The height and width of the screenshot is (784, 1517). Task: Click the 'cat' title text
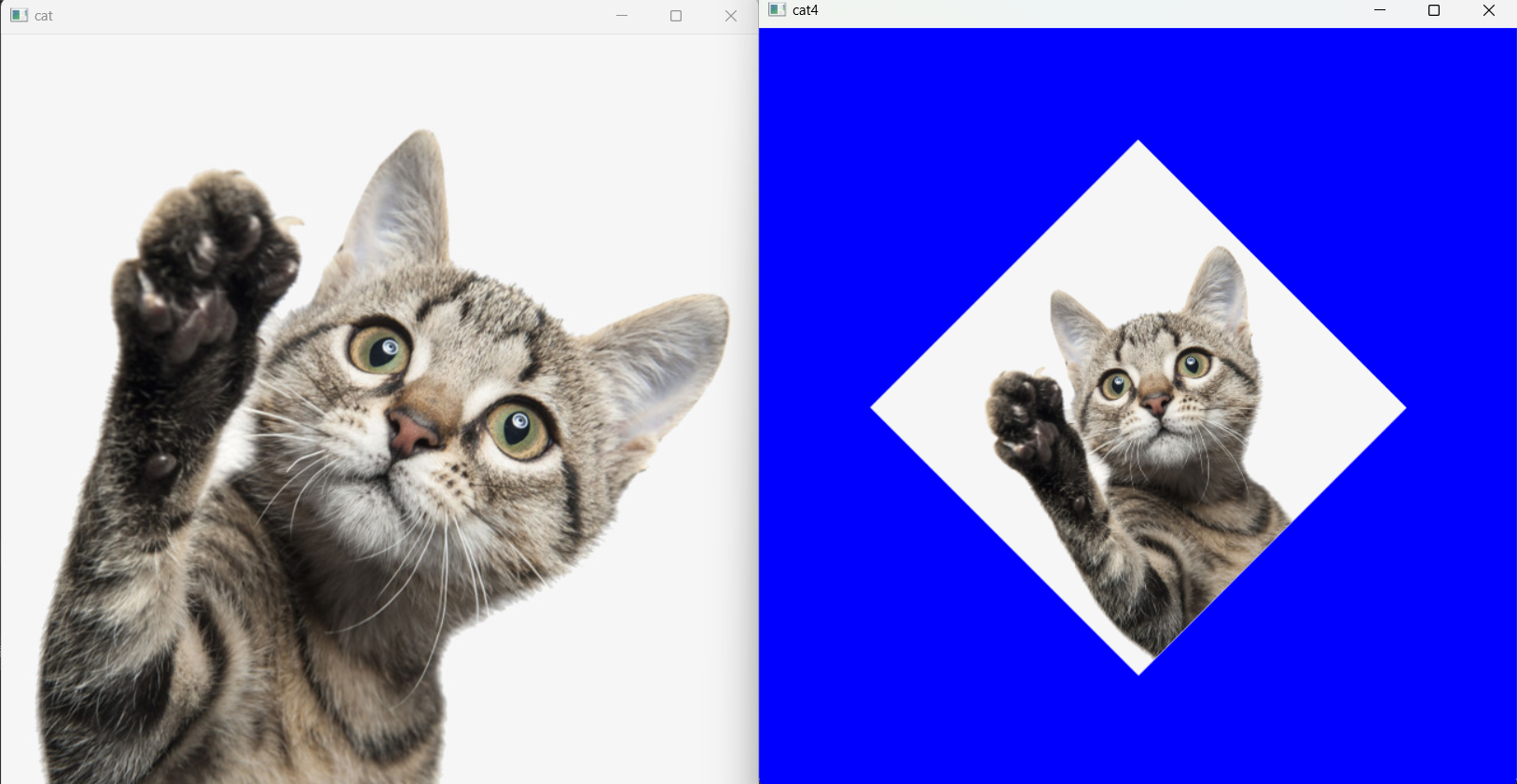44,16
